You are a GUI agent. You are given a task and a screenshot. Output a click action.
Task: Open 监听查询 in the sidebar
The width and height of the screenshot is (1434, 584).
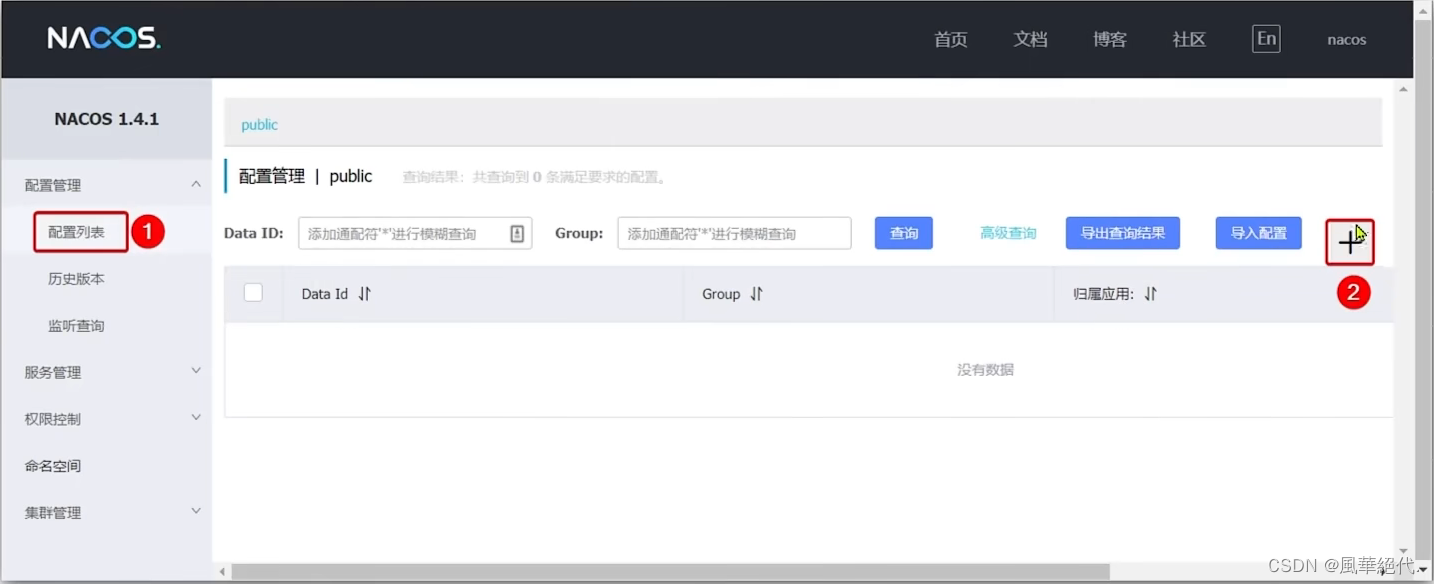click(x=76, y=326)
